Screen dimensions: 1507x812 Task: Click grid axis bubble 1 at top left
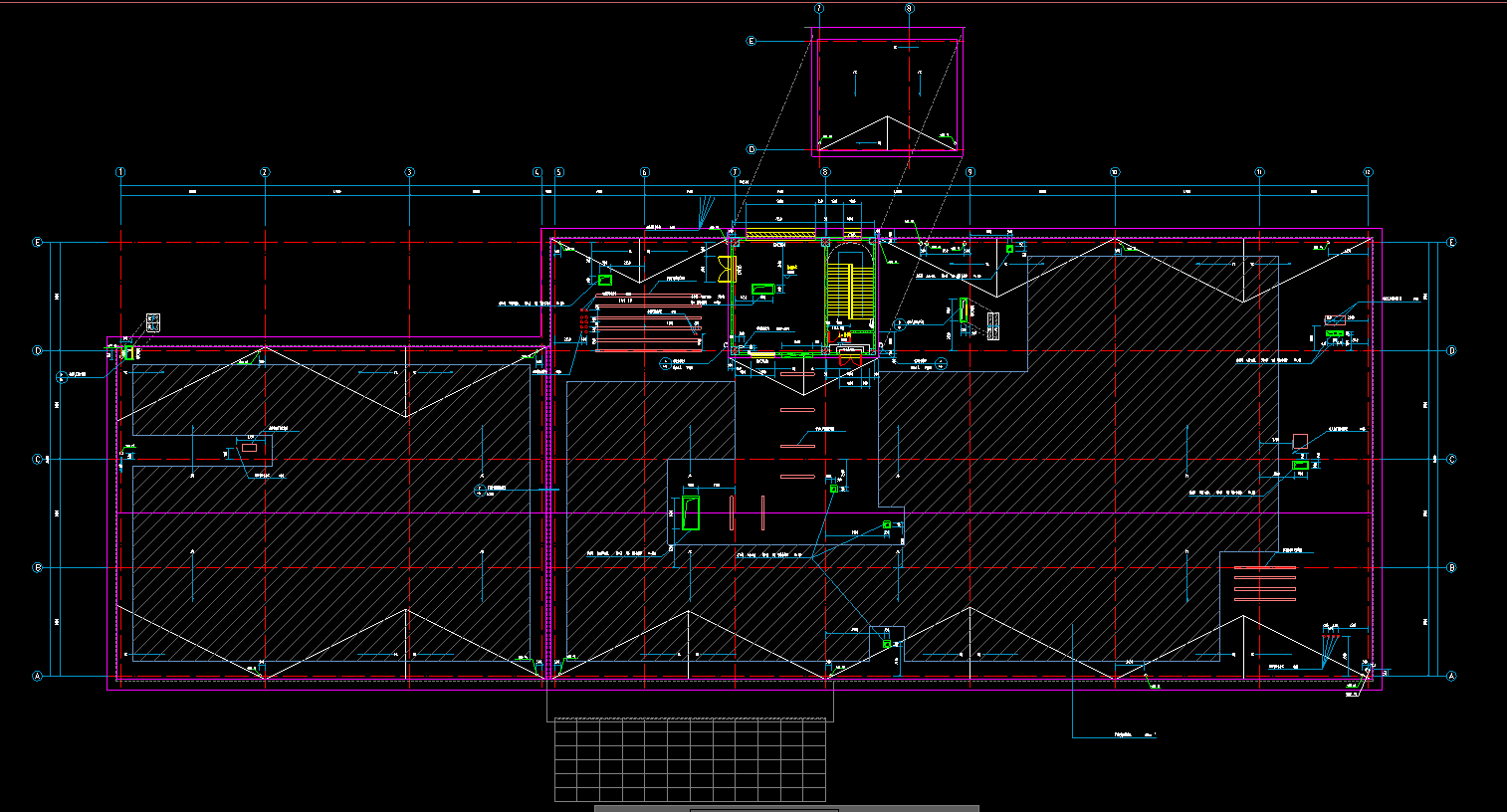[120, 173]
